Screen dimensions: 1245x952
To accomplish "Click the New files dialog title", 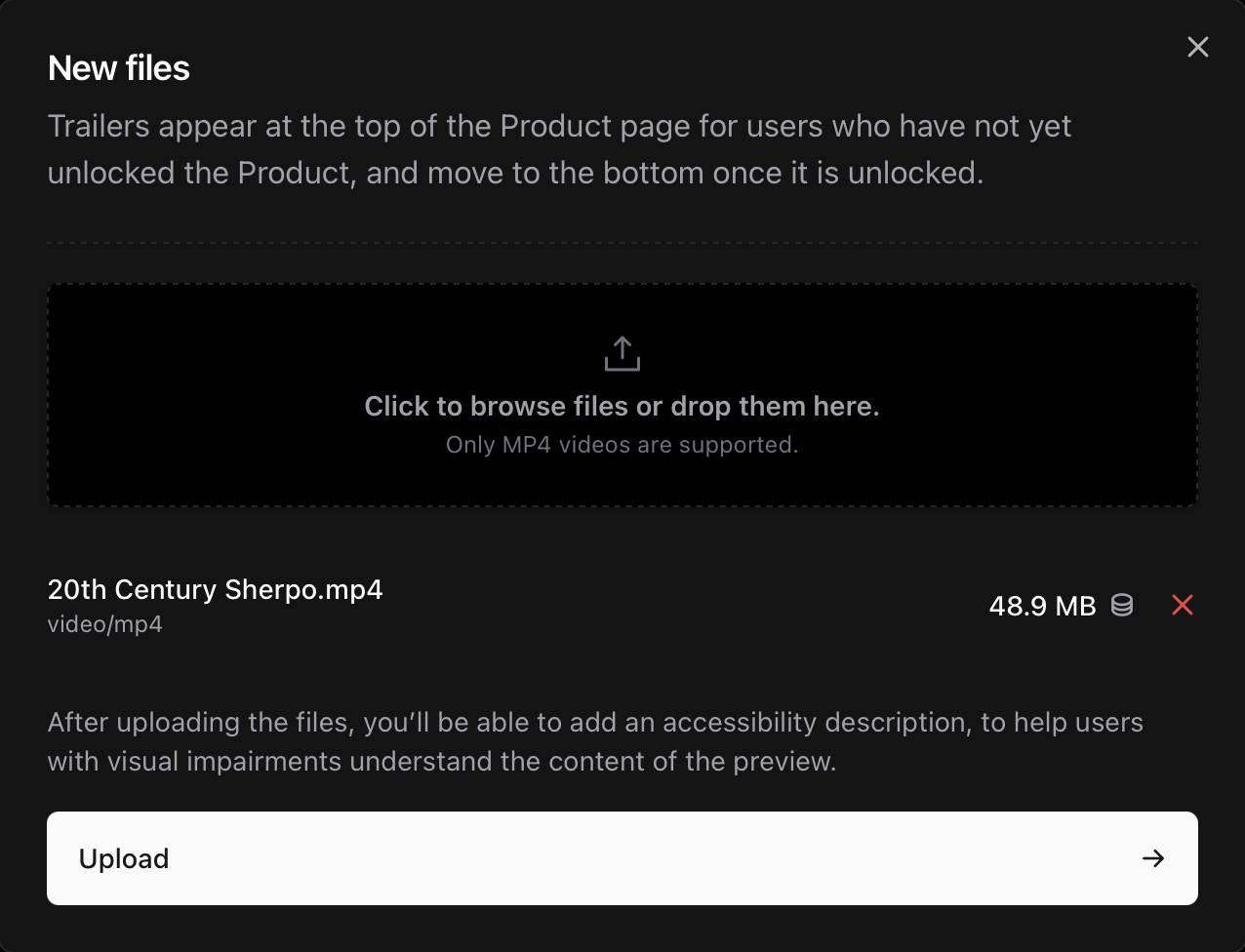I will (118, 67).
